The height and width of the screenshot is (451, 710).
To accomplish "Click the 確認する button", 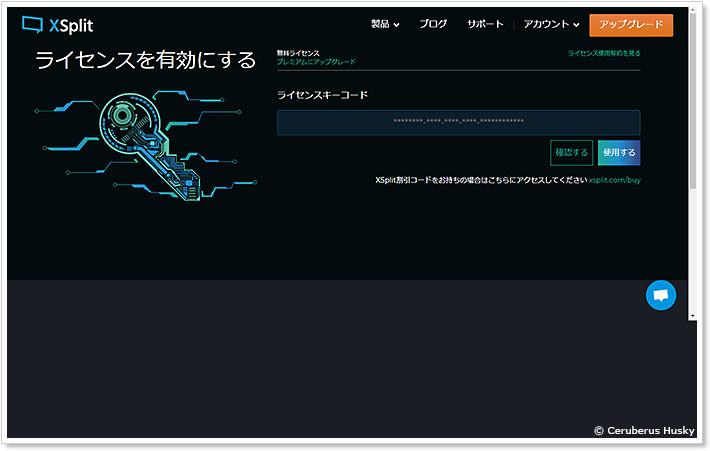I will [571, 153].
